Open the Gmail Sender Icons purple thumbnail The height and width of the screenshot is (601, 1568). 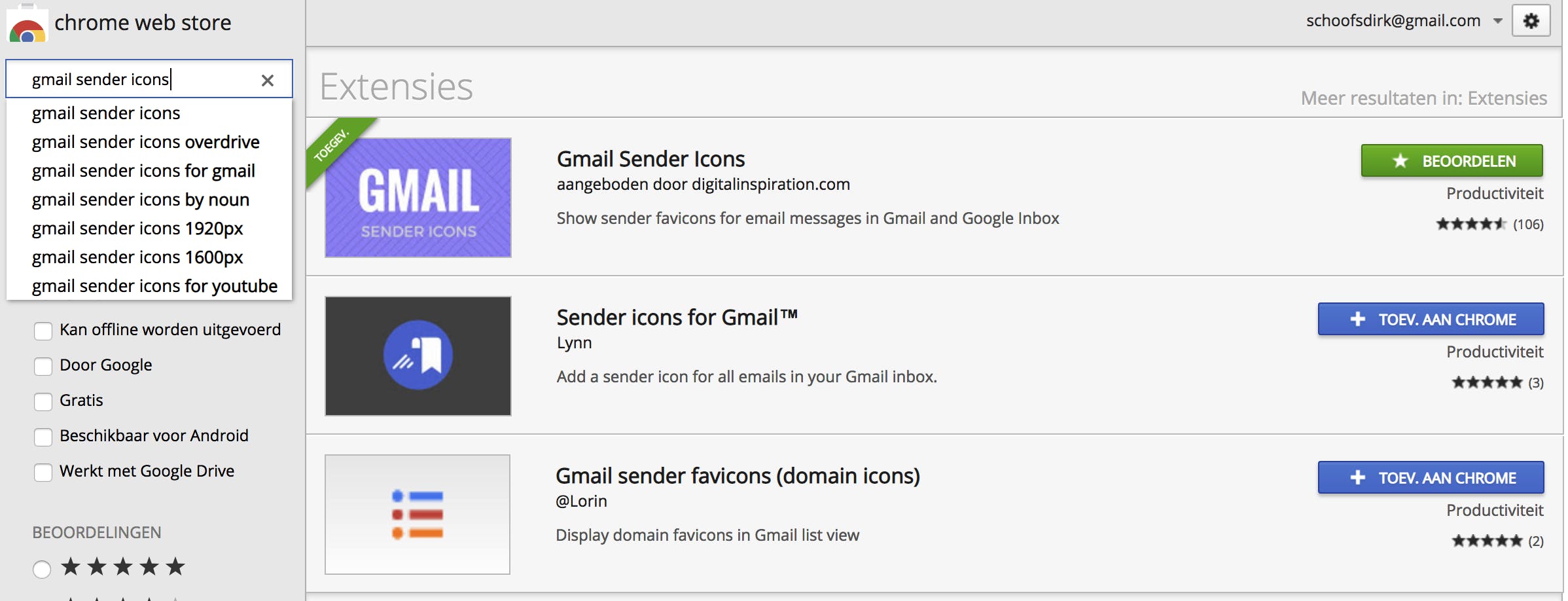418,197
